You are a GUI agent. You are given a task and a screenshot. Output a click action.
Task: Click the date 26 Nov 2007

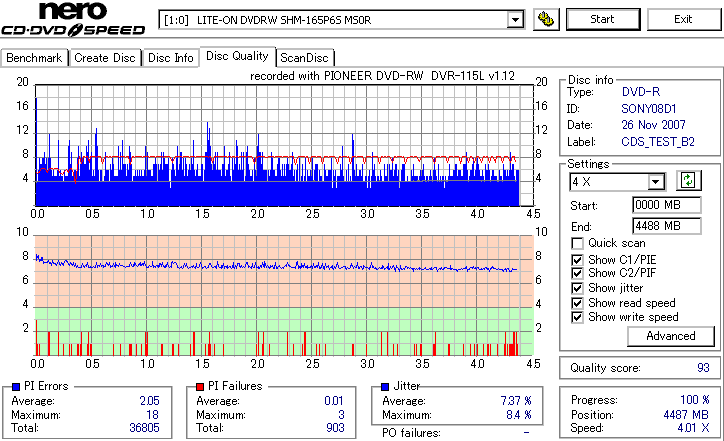pyautogui.click(x=653, y=125)
